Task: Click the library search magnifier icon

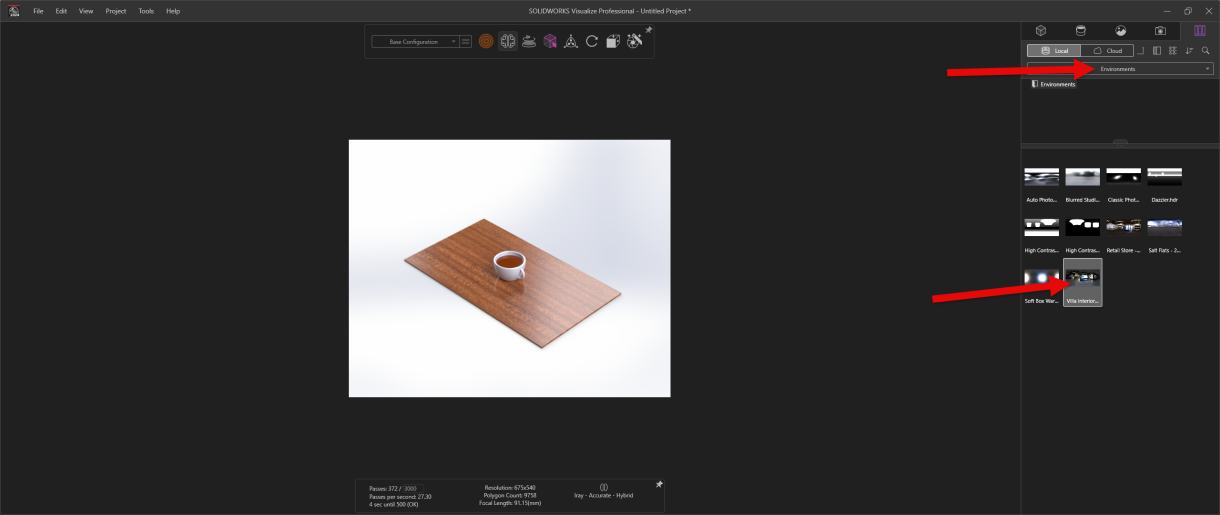Action: (x=1206, y=50)
